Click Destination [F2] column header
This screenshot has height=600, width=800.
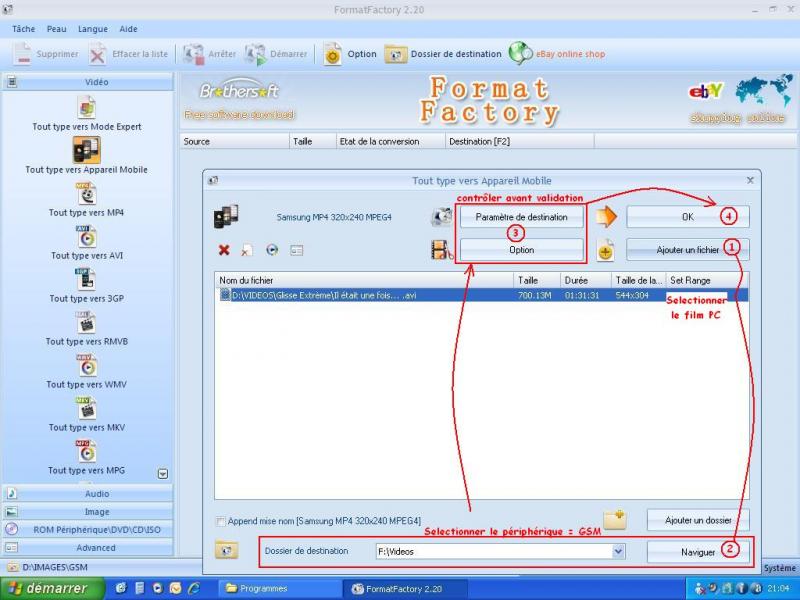click(519, 141)
